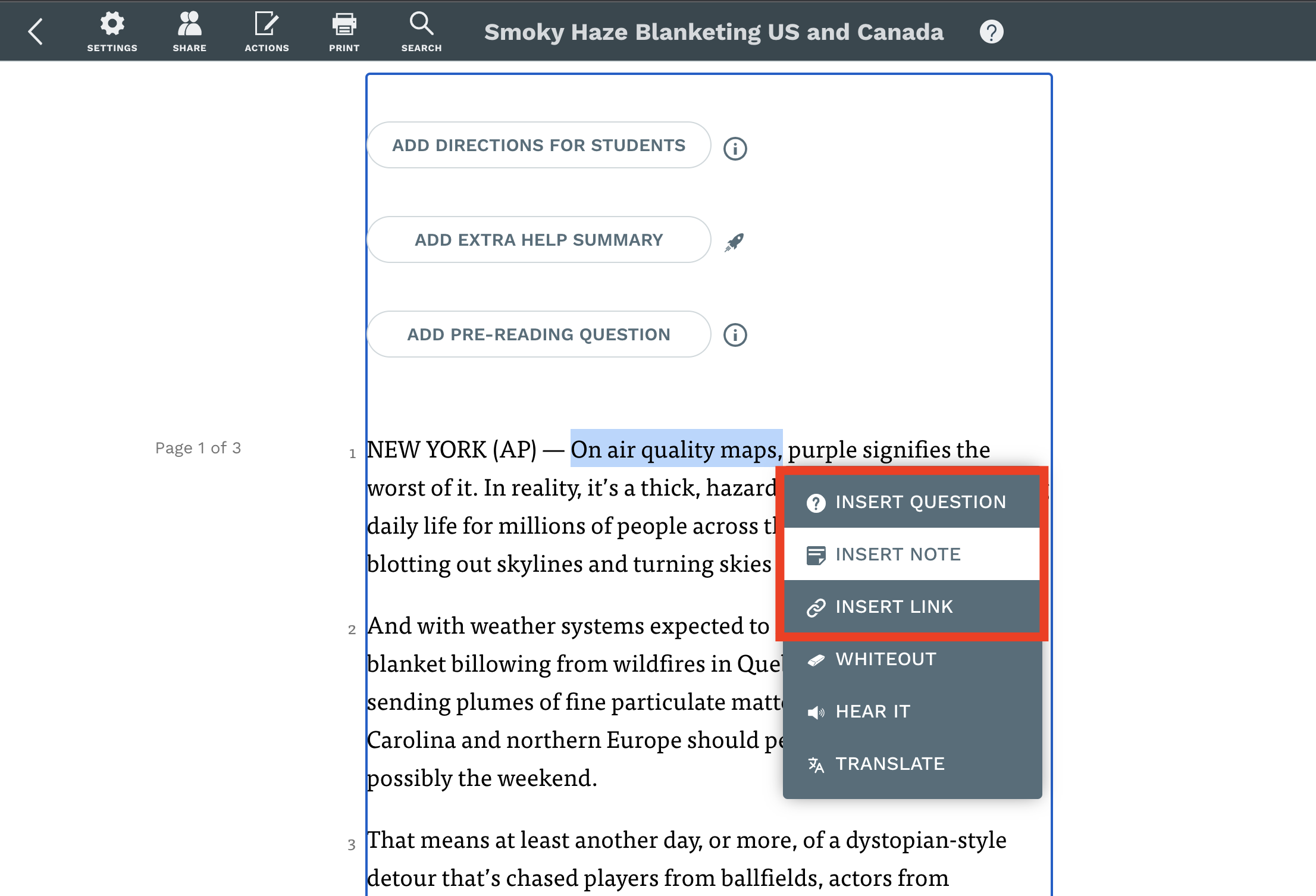Click paragraph number 3 in the left margin
Image resolution: width=1316 pixels, height=896 pixels.
[352, 844]
